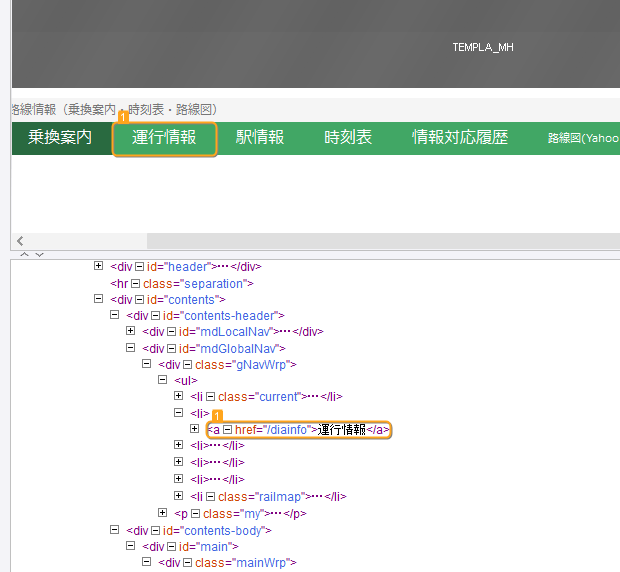Toggle attribute box in li class="current" tag
Viewport: 620px width, 572px height.
(210, 397)
